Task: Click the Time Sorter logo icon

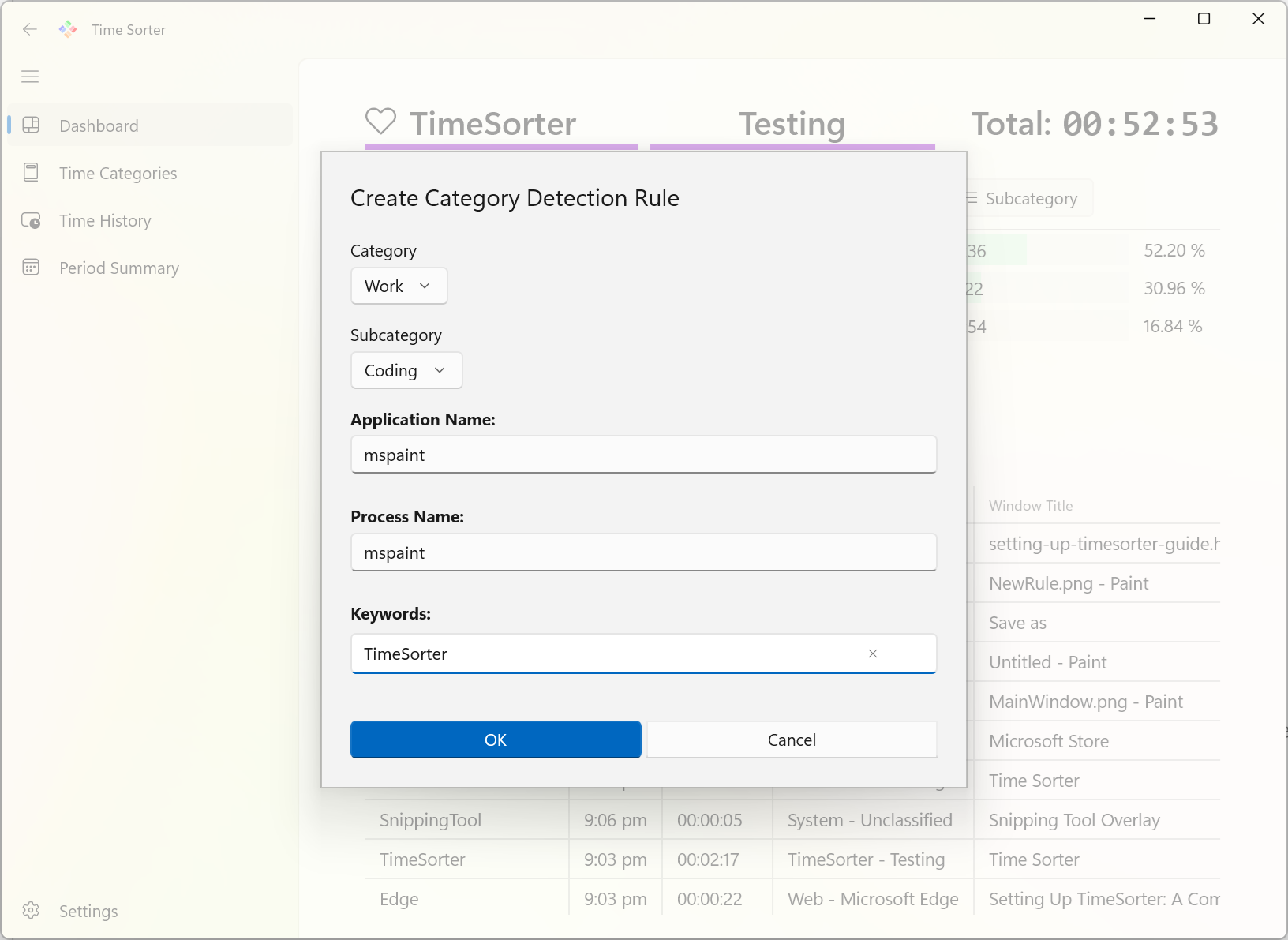Action: point(68,29)
